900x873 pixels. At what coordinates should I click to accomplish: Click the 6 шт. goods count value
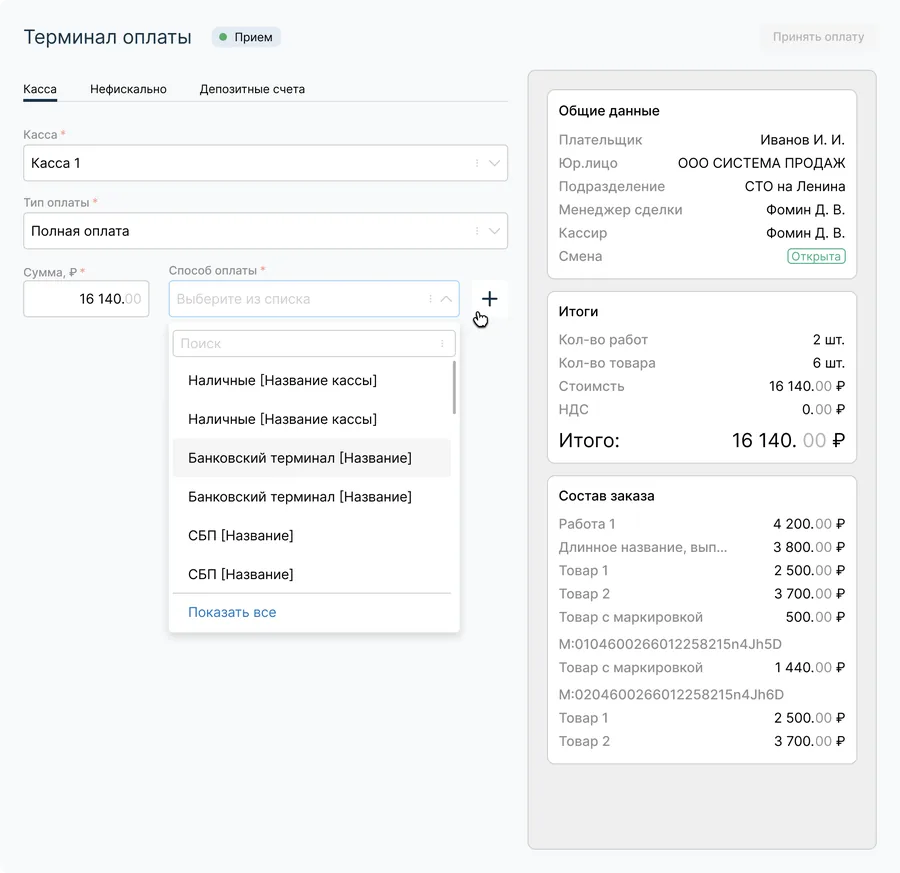tap(829, 363)
